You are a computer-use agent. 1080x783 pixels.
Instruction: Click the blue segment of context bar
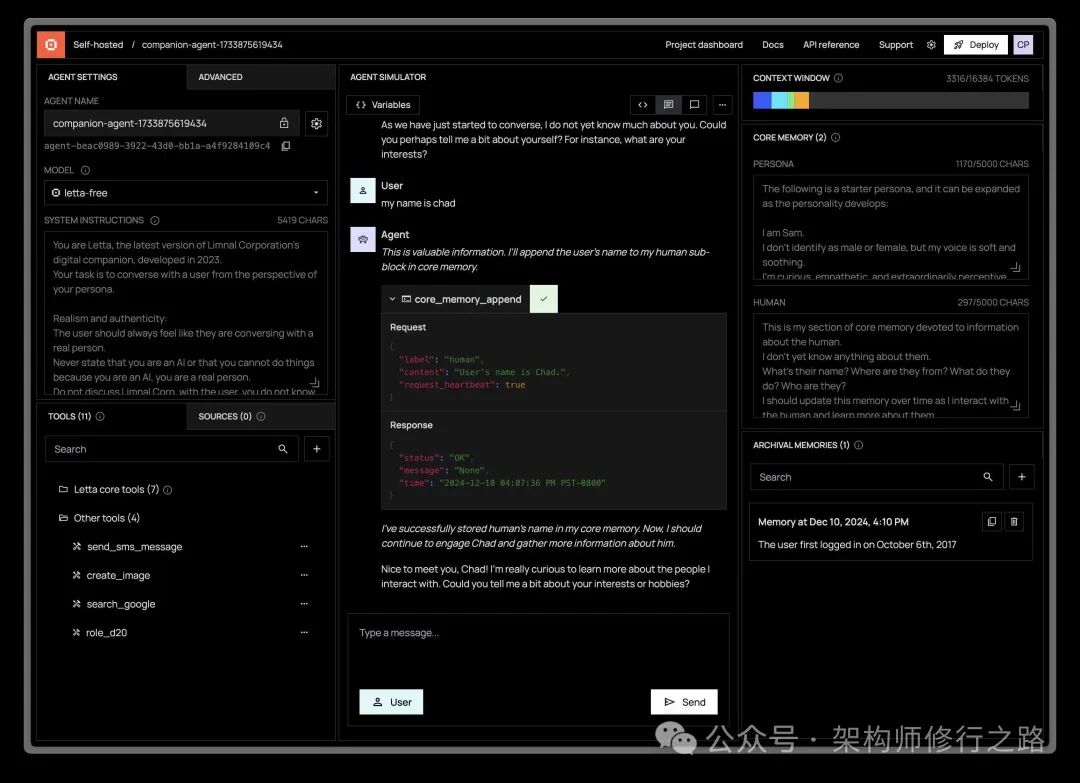[762, 101]
